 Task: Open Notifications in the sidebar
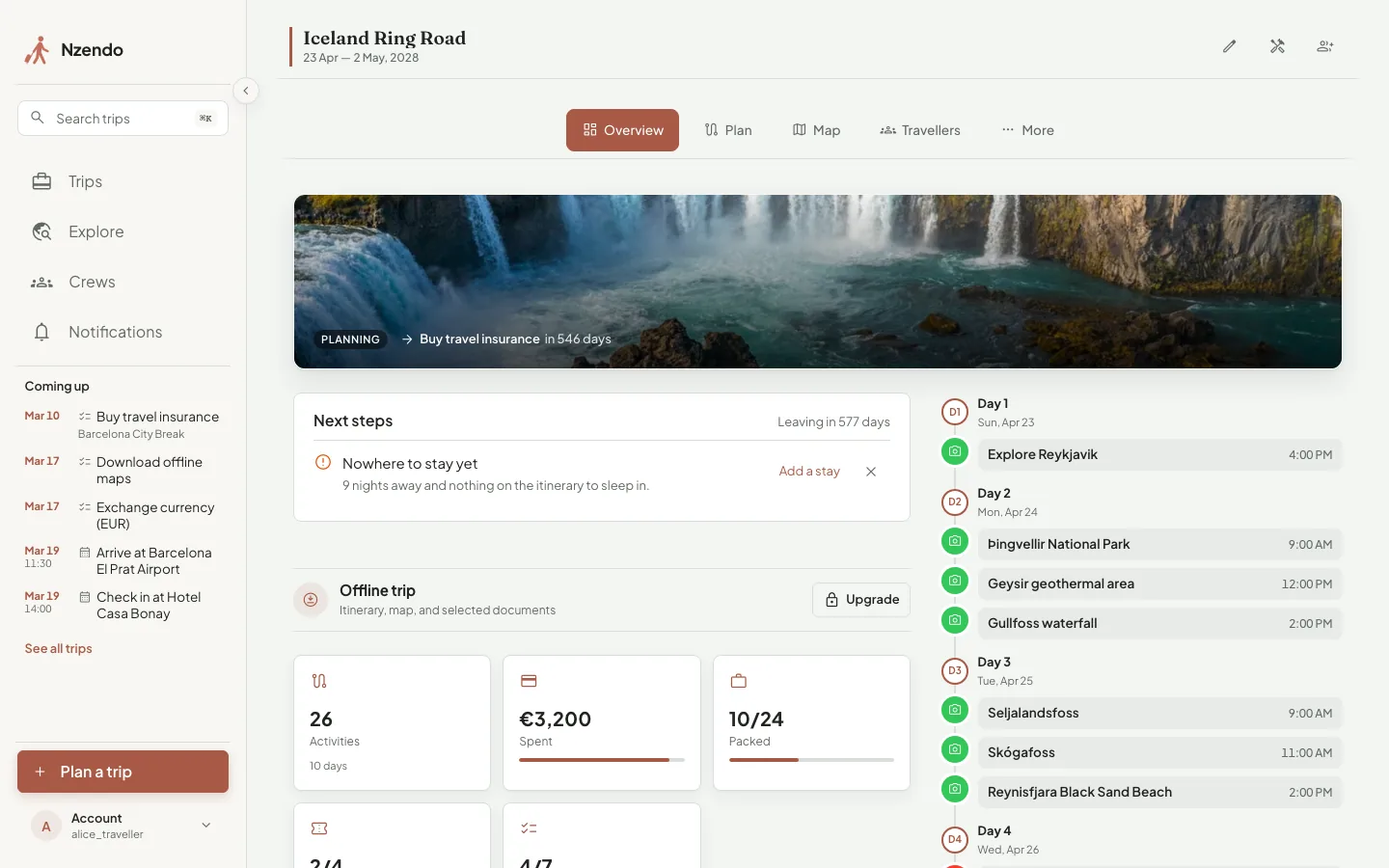(123, 332)
